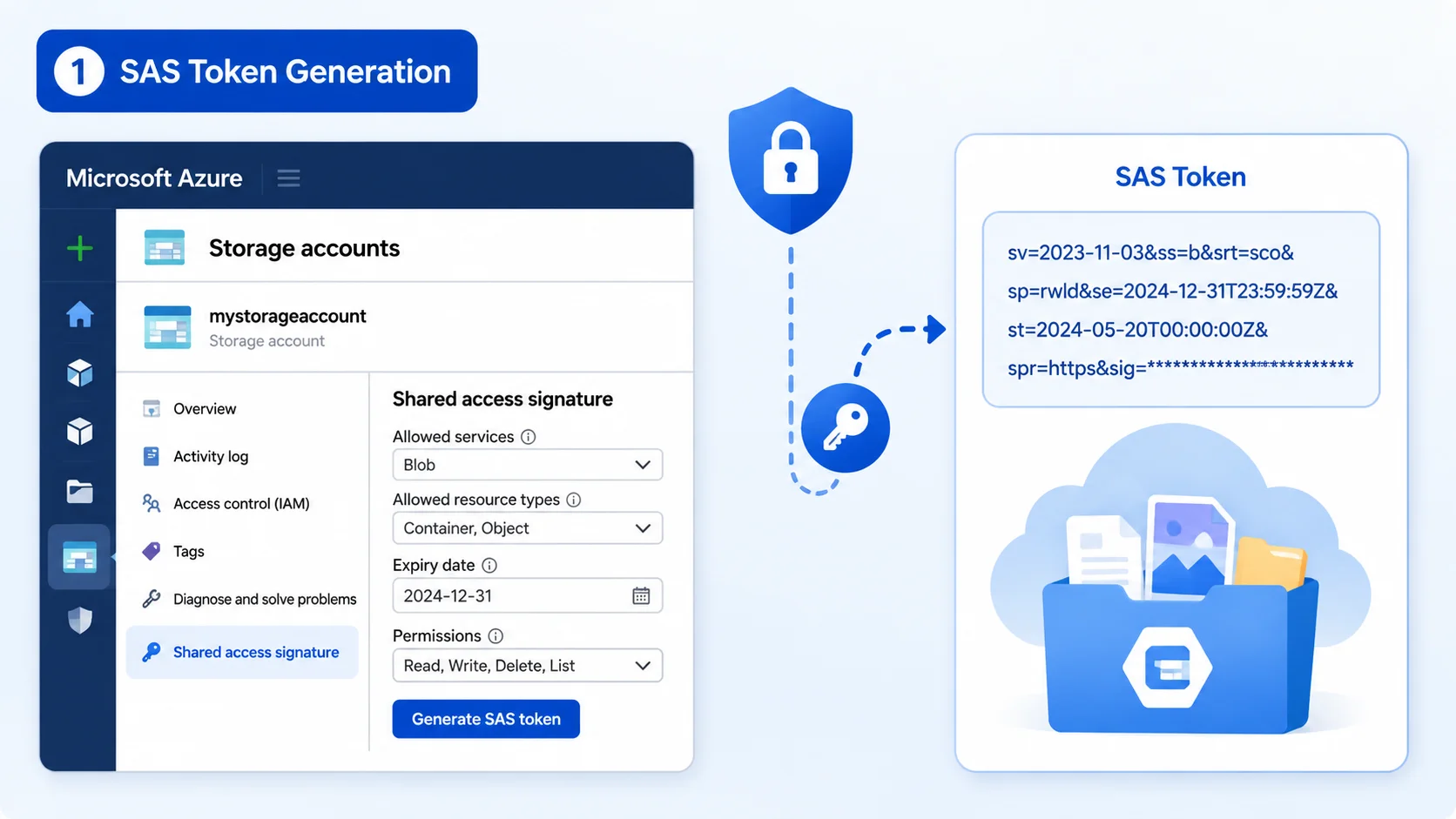Open the hamburger menu beside Microsoft Azure
This screenshot has width=1456, height=819.
pos(289,178)
